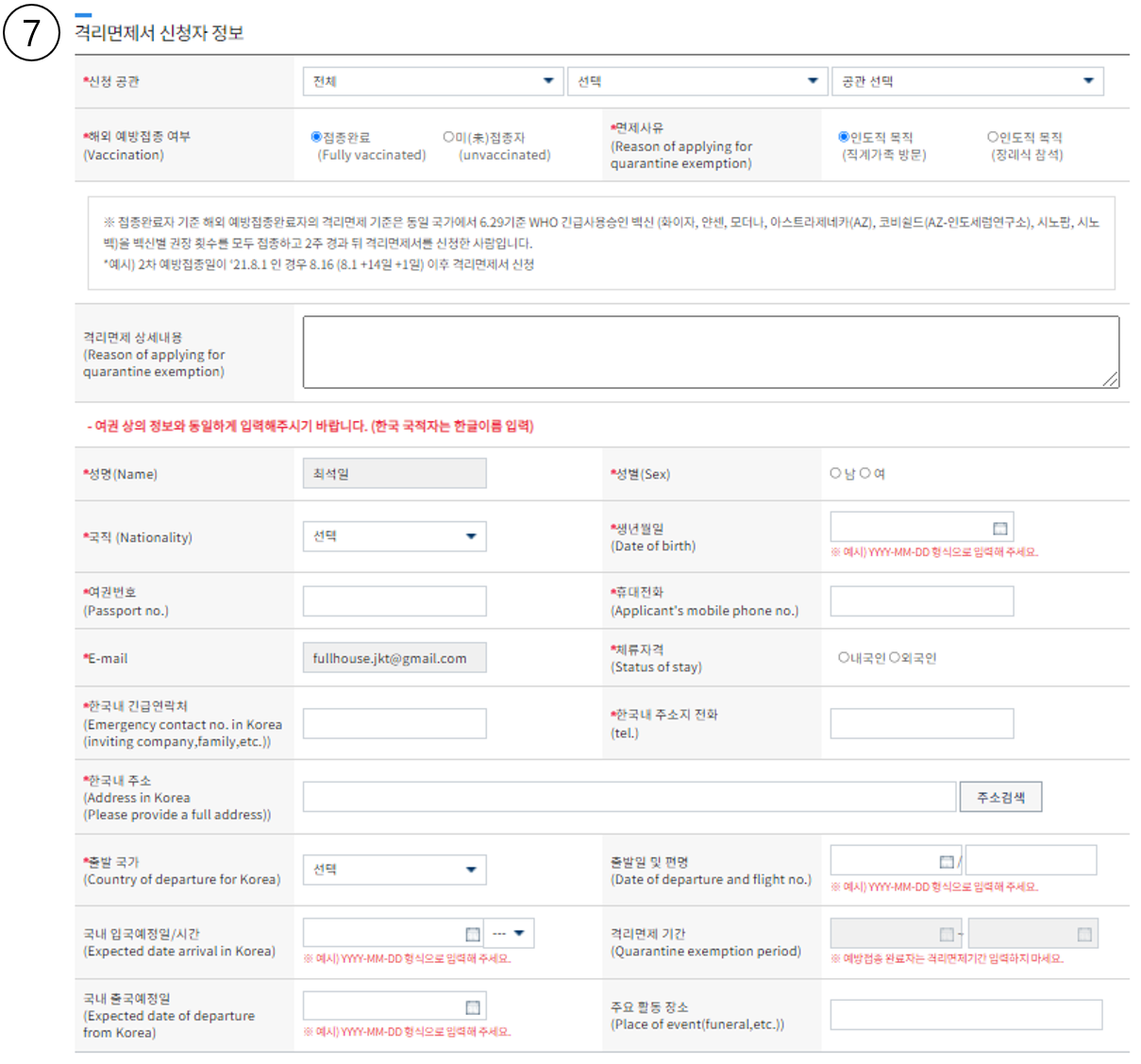
Task: Click quarantine exemption period start calendar icon
Action: 947,935
